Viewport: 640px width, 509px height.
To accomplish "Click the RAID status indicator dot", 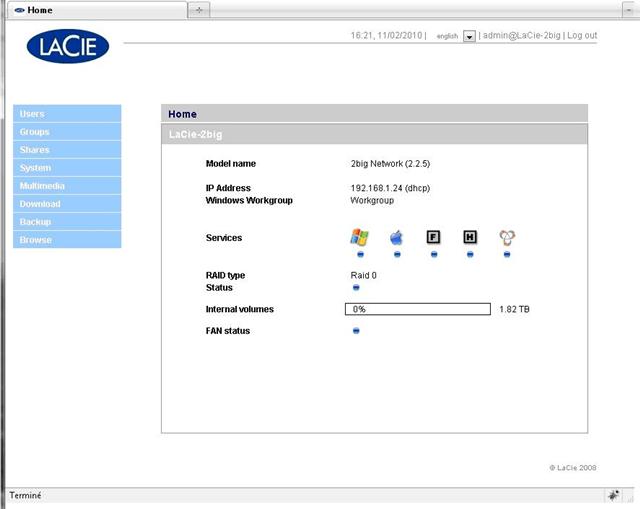I will tap(356, 288).
